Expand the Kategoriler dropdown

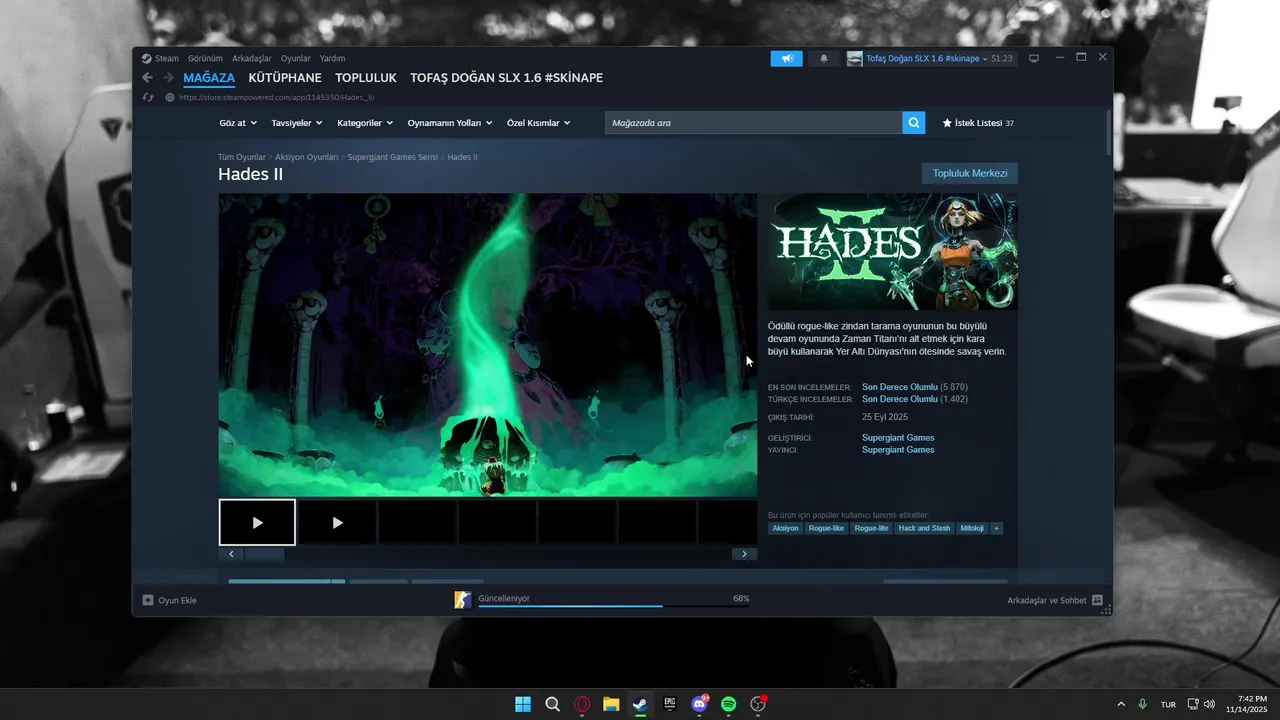point(365,123)
